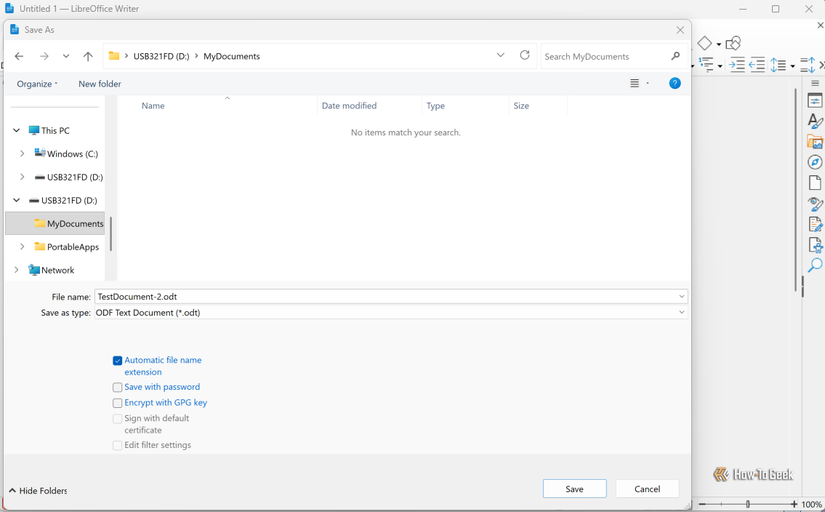Click the folder icon in the address bar
Viewport: 825px width, 512px height.
(x=114, y=56)
